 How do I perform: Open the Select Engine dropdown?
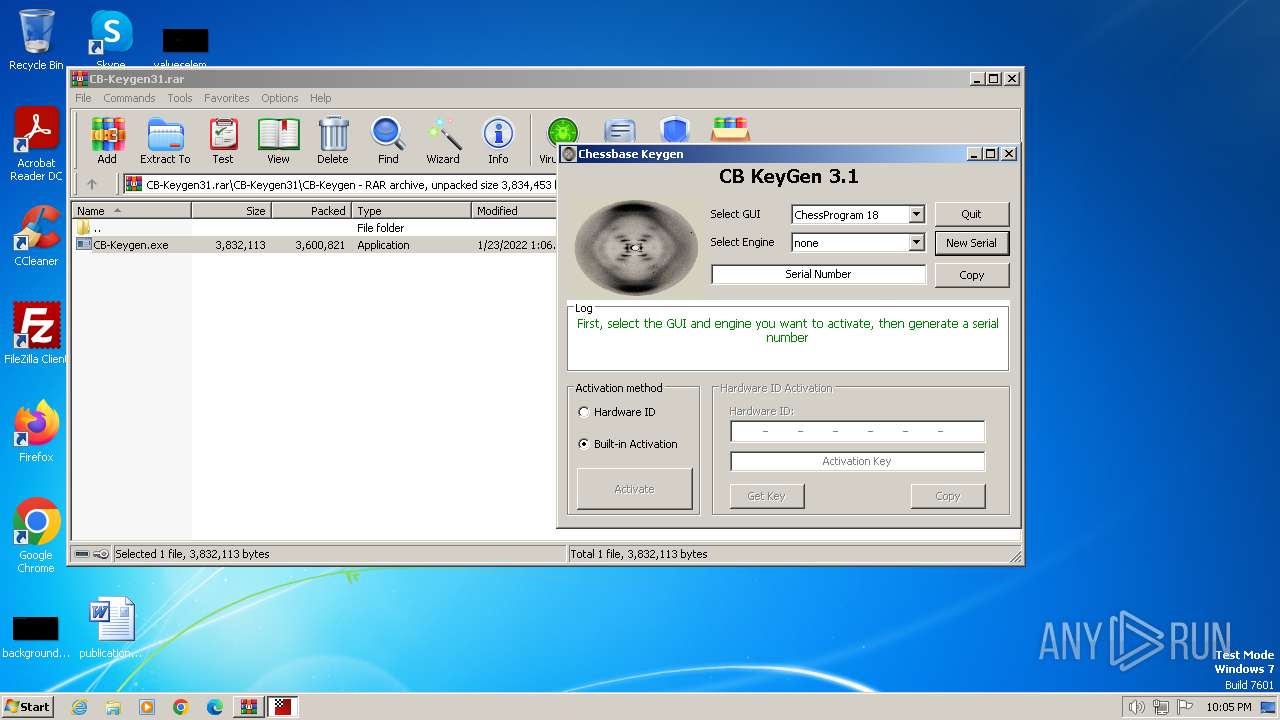tap(916, 243)
